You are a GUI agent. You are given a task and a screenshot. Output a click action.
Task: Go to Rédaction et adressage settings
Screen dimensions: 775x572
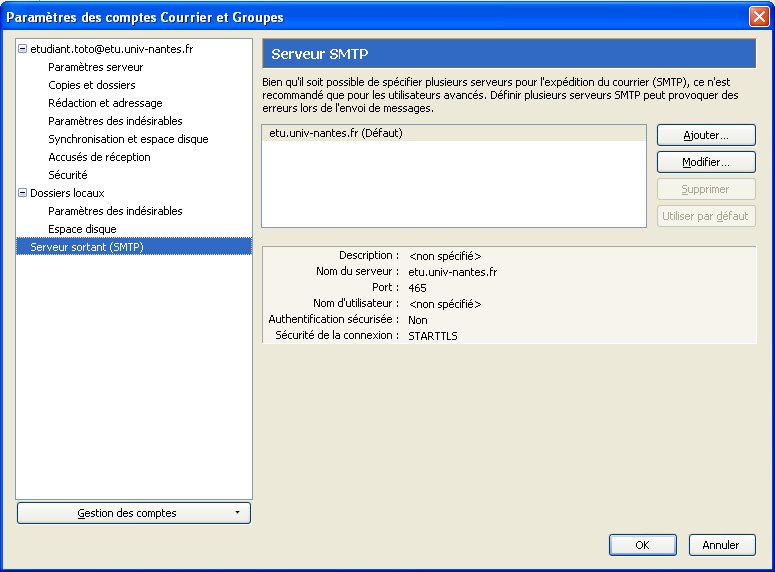coord(105,103)
